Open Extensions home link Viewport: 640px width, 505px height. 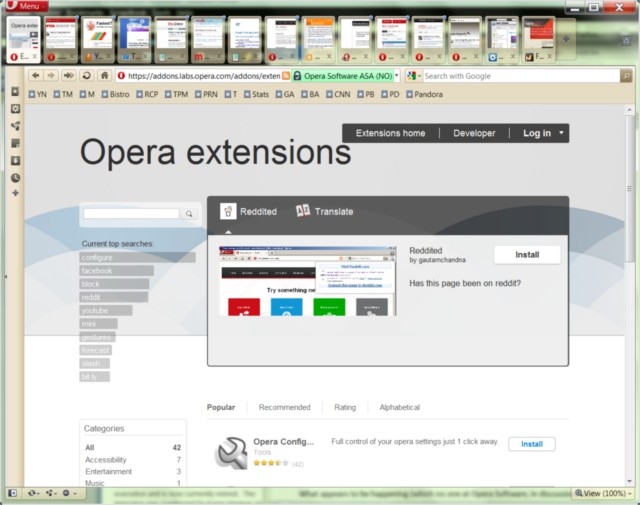tap(390, 133)
